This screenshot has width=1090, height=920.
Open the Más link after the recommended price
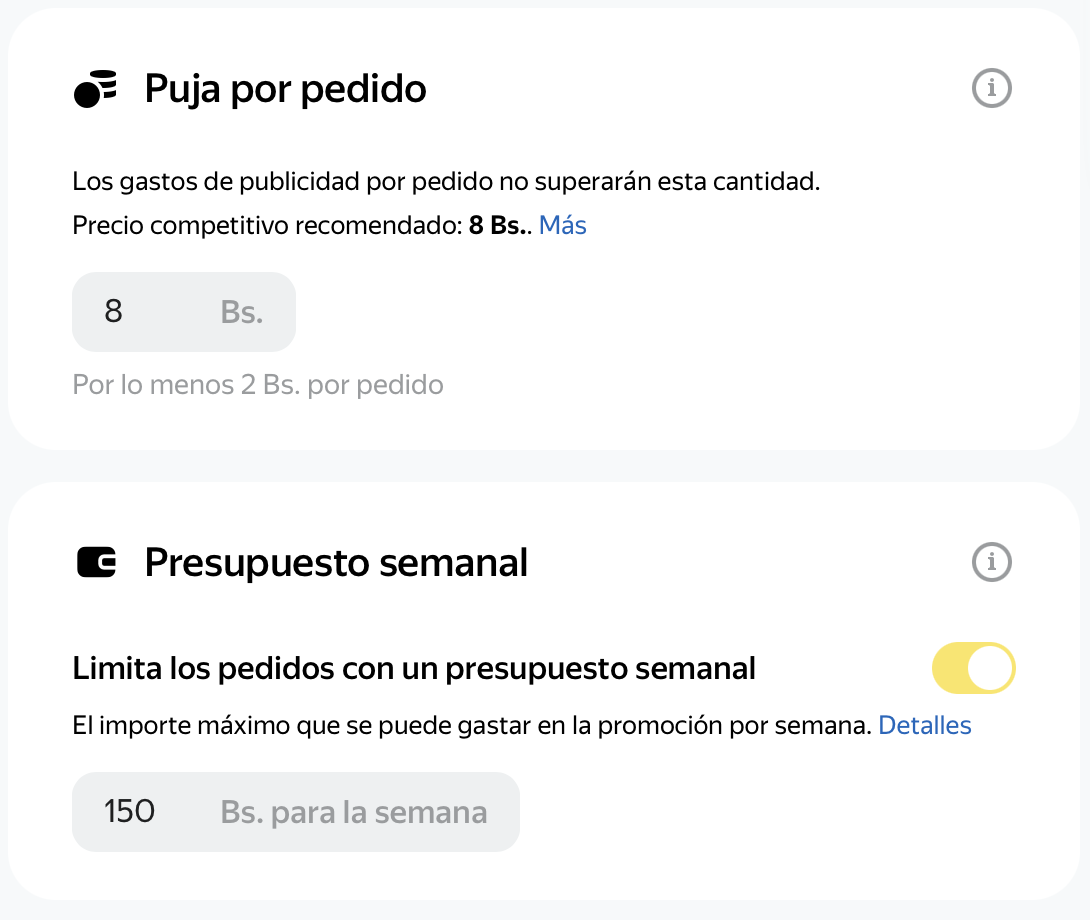click(x=562, y=226)
